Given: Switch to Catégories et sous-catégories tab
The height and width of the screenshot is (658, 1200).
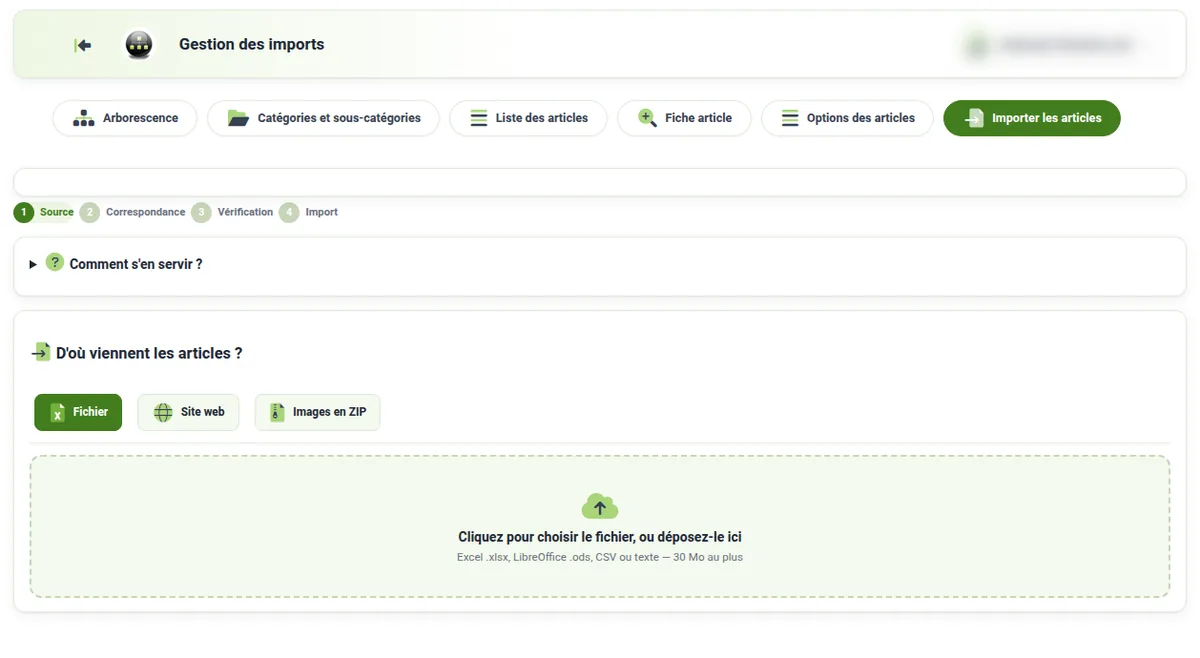Looking at the screenshot, I should [323, 118].
